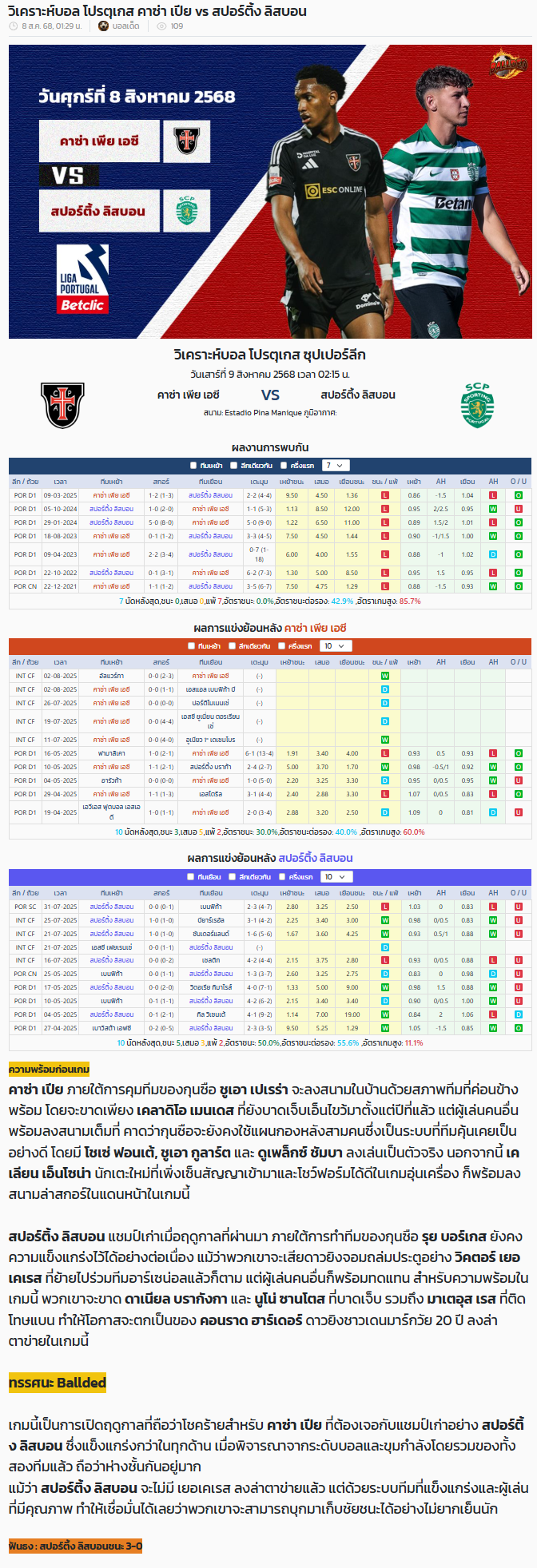Tick away-team checkbox in Sporting form filter
The height and width of the screenshot is (1568, 537).
pos(191,877)
